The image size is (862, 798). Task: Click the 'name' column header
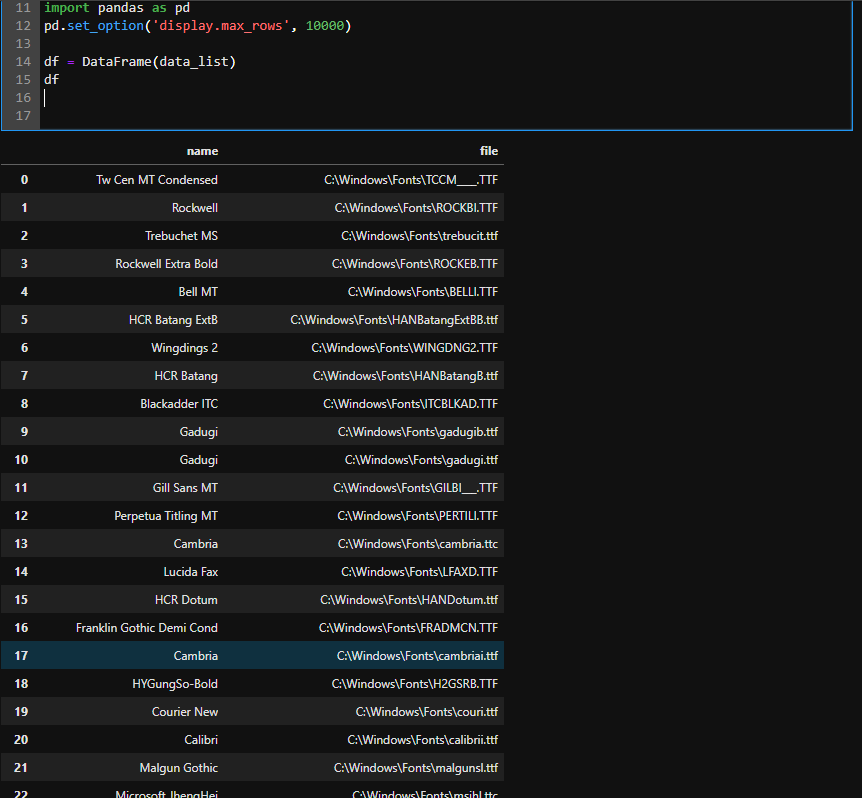click(202, 151)
